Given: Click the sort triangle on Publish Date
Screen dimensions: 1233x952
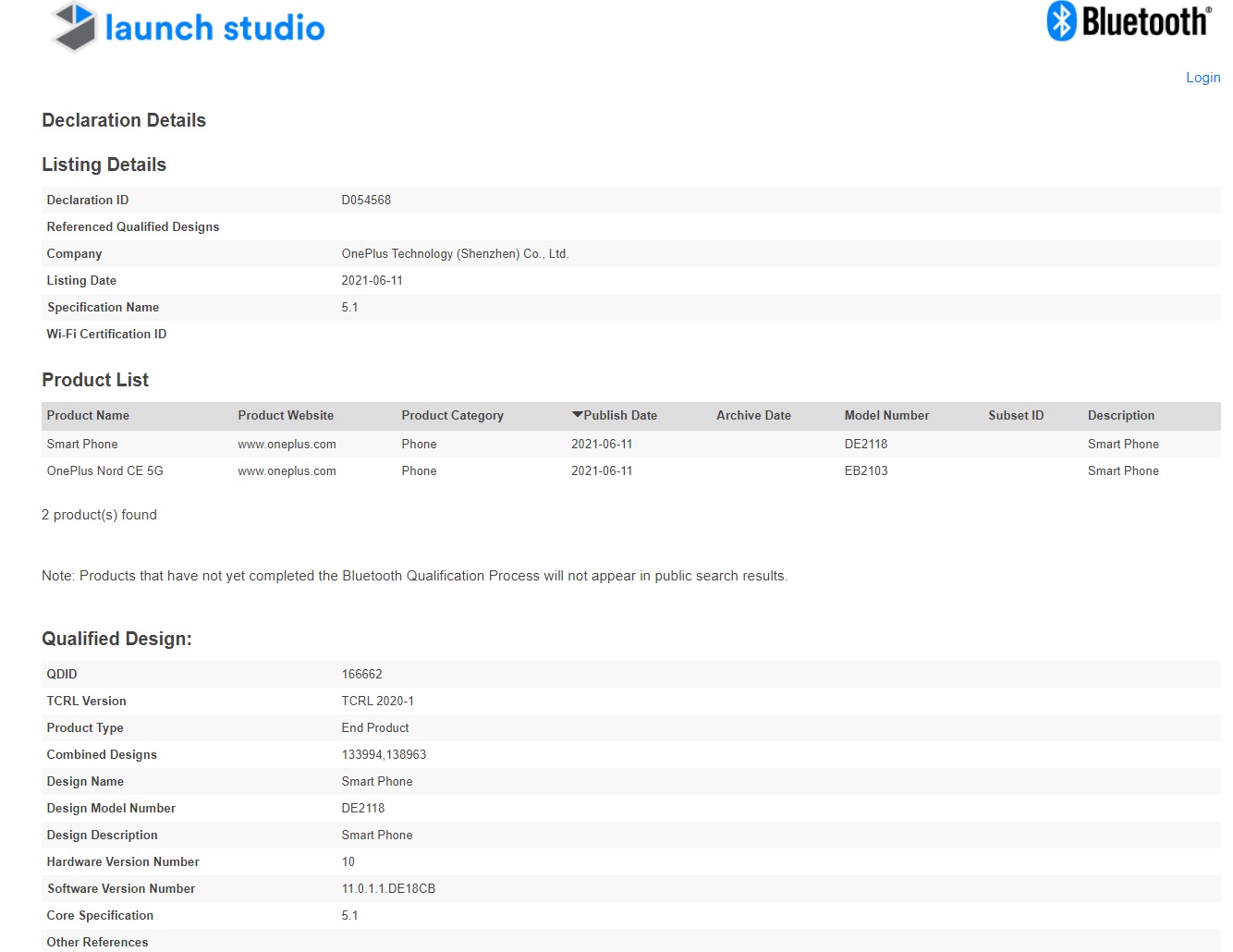Looking at the screenshot, I should tap(577, 414).
